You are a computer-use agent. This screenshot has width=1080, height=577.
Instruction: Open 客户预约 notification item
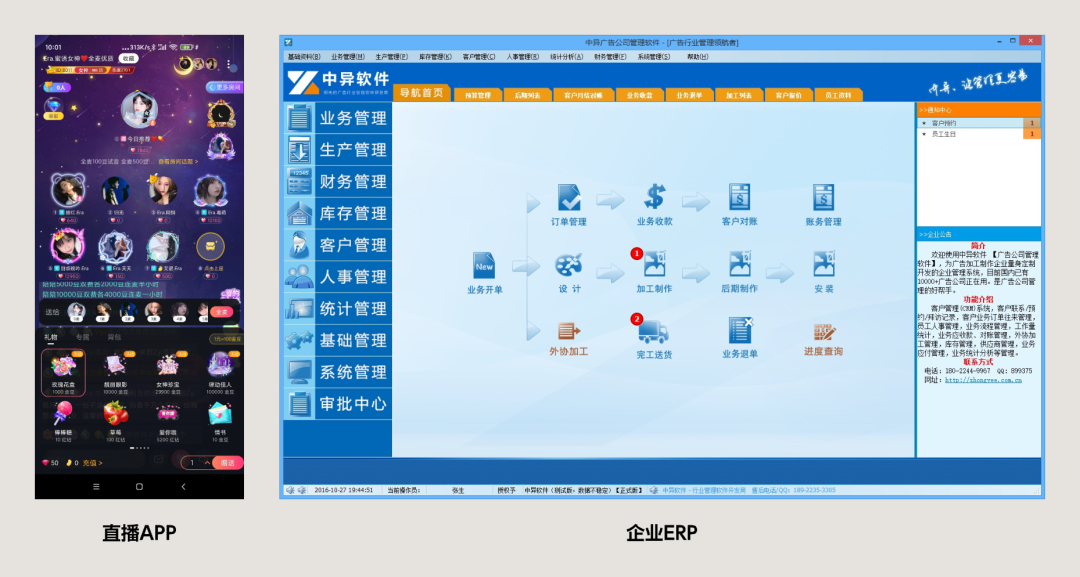[x=944, y=123]
